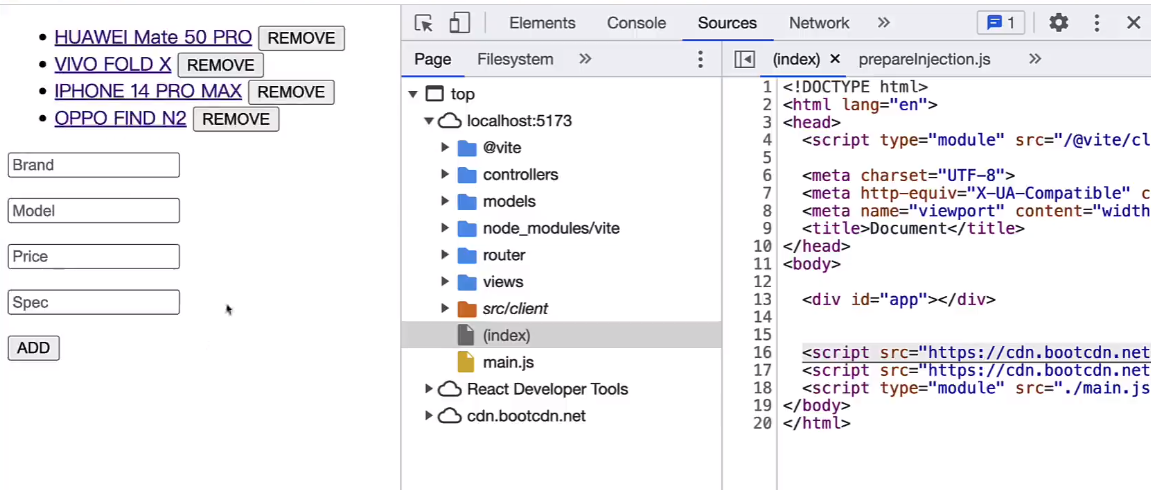Click the models folder icon

(x=467, y=202)
